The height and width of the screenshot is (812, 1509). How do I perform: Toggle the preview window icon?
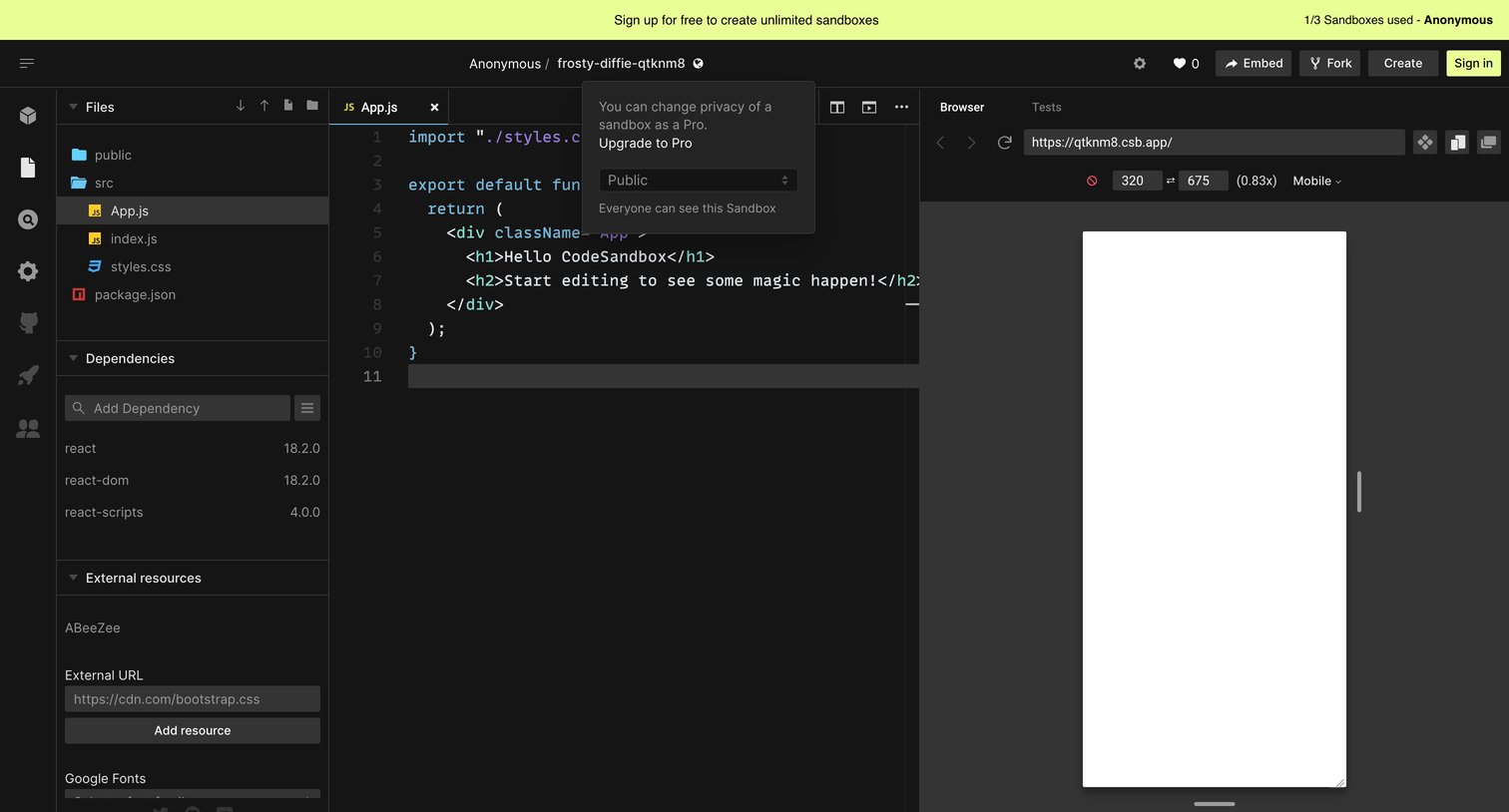[869, 107]
